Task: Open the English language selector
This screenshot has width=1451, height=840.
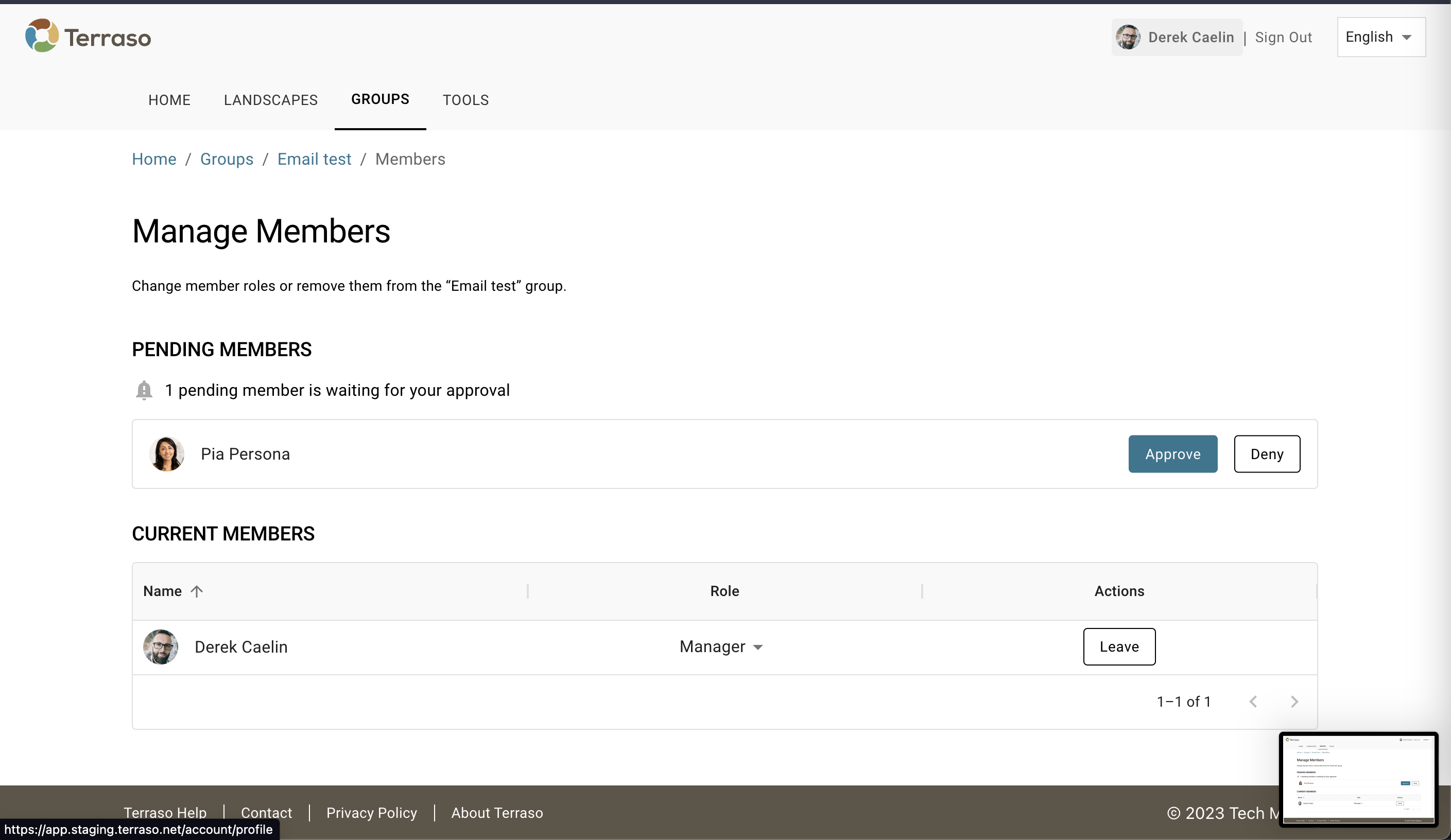Action: 1380,37
